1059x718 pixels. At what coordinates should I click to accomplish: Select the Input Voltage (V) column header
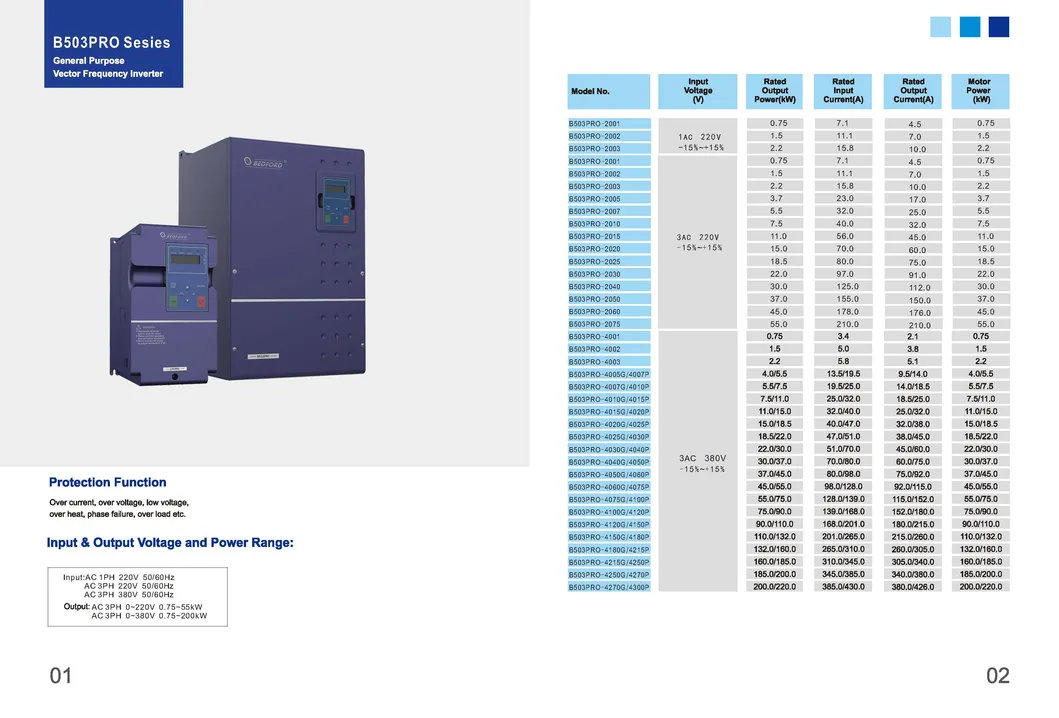(698, 91)
